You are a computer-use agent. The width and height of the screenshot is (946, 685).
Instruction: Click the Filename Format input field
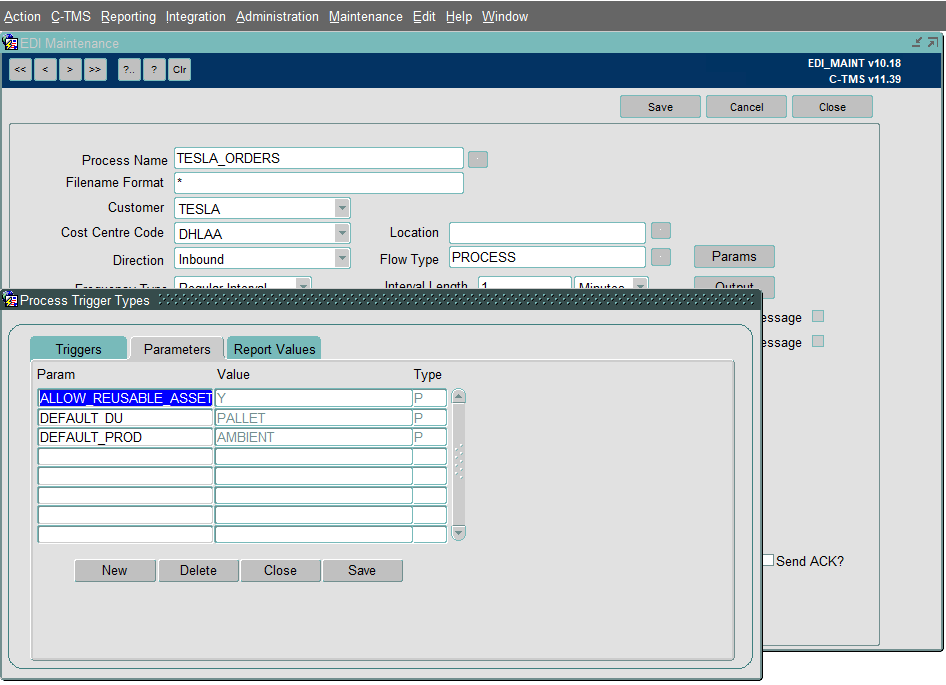point(319,183)
